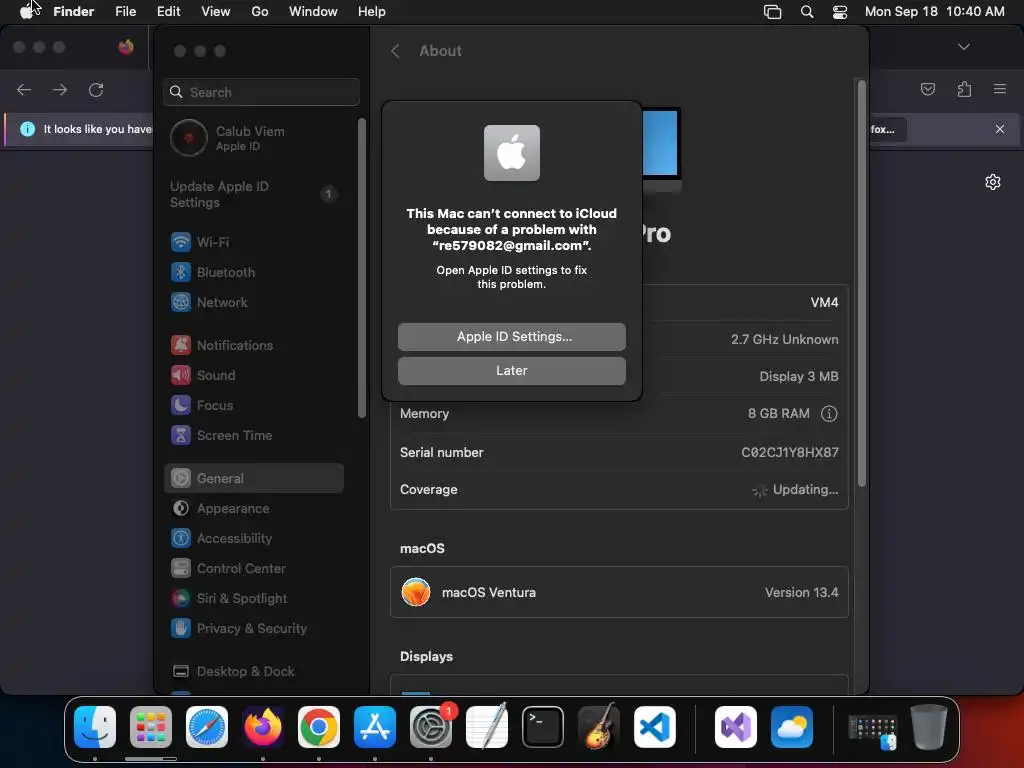Open the Trash from the Dock
Viewport: 1024px width, 768px height.
pyautogui.click(x=928, y=727)
